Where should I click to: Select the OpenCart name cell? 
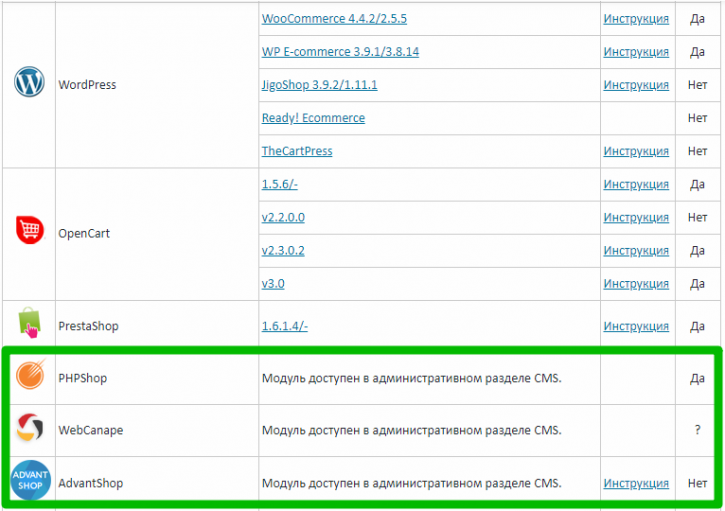pos(157,234)
